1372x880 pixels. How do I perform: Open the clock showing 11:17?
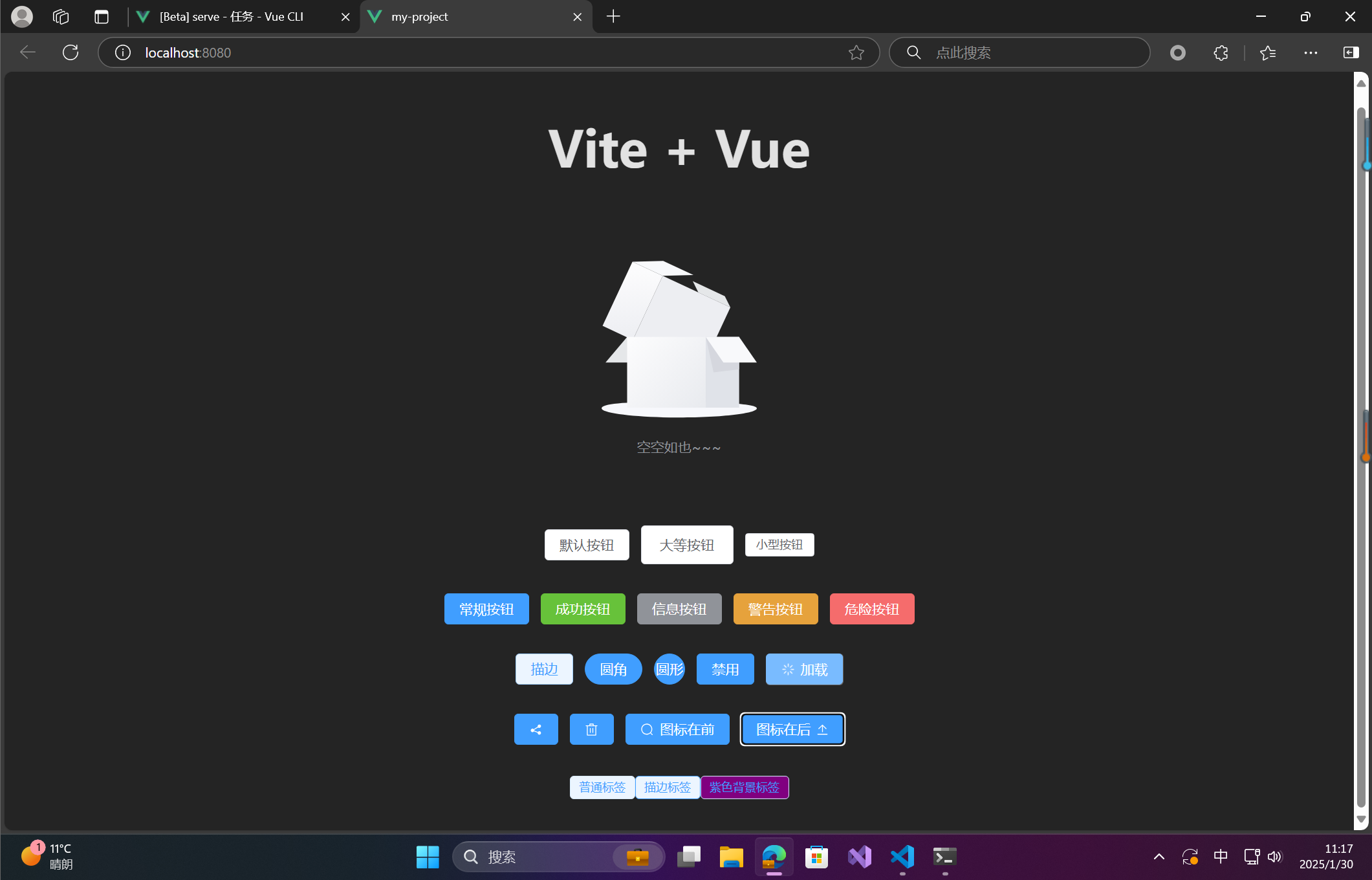pos(1326,856)
